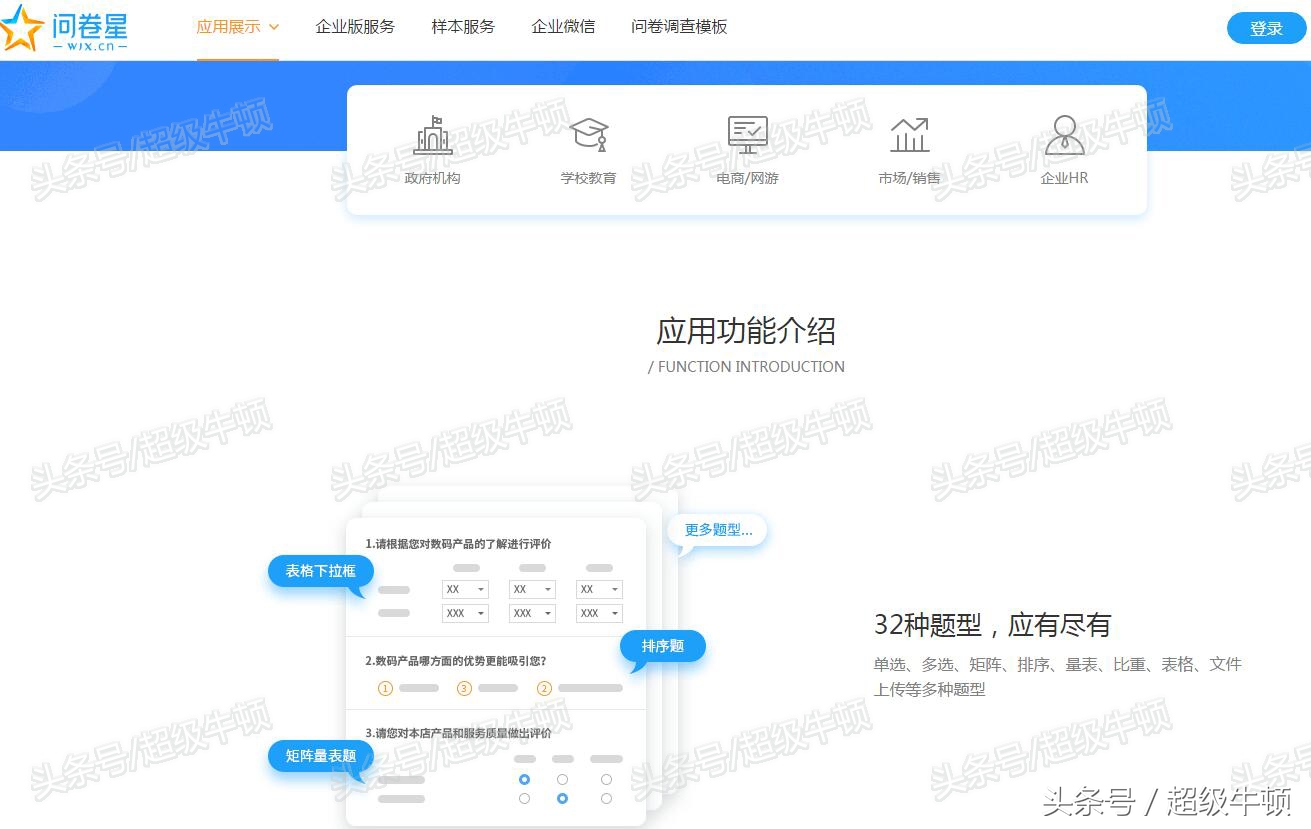1311x829 pixels.
Task: Select the filled radio in the second matrix row
Action: pyautogui.click(x=562, y=798)
